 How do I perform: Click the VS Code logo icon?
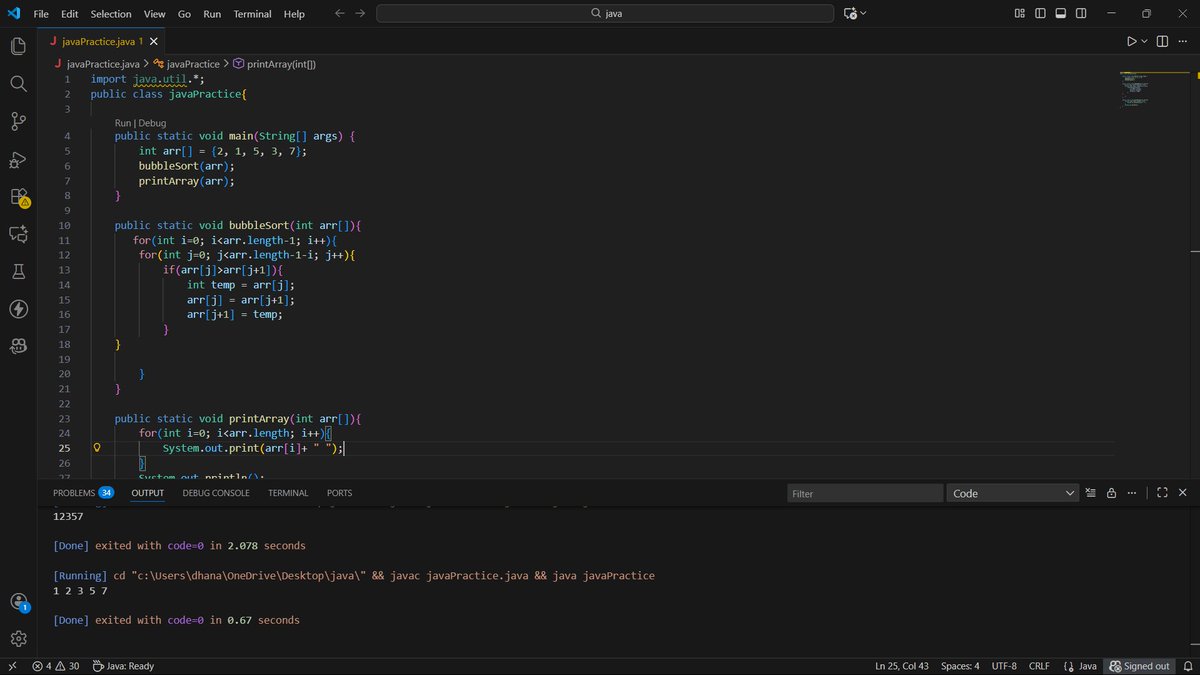(13, 13)
